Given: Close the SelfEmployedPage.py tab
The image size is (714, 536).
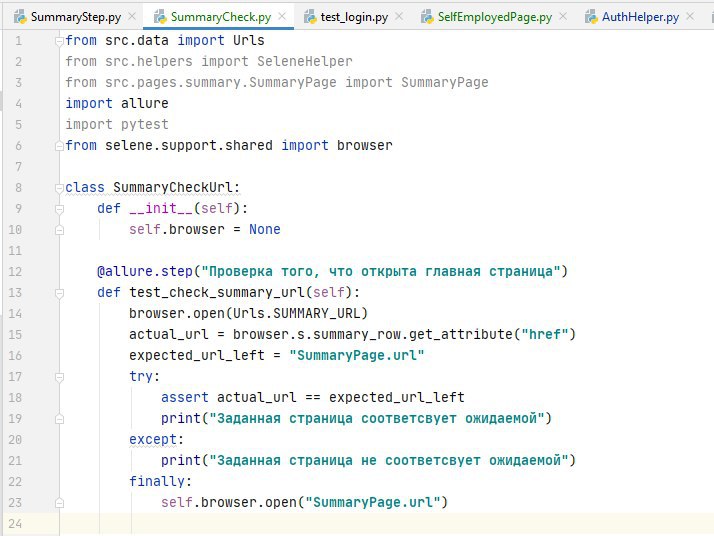Looking at the screenshot, I should 563,17.
